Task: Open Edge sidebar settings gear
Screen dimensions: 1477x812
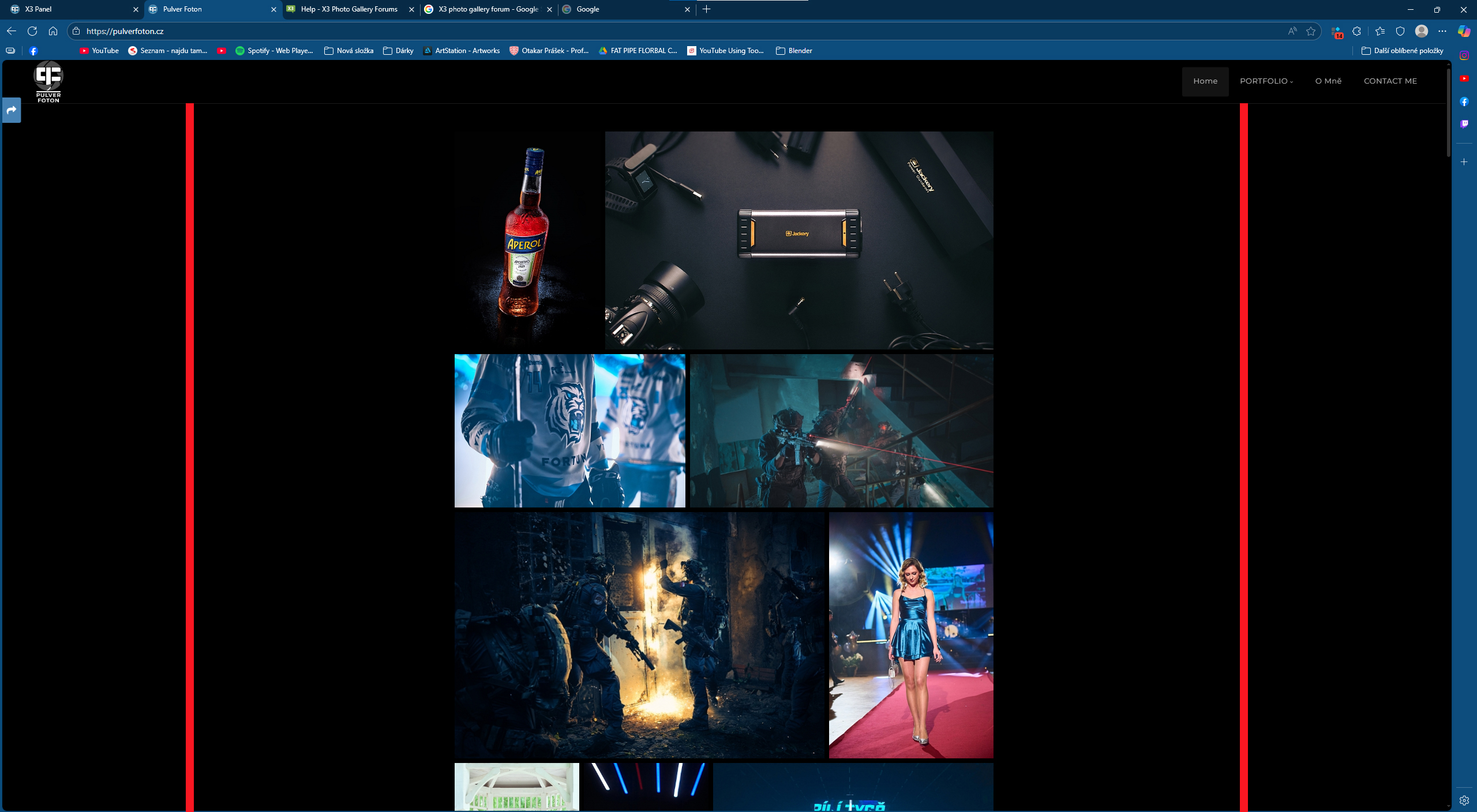Action: click(x=1464, y=800)
